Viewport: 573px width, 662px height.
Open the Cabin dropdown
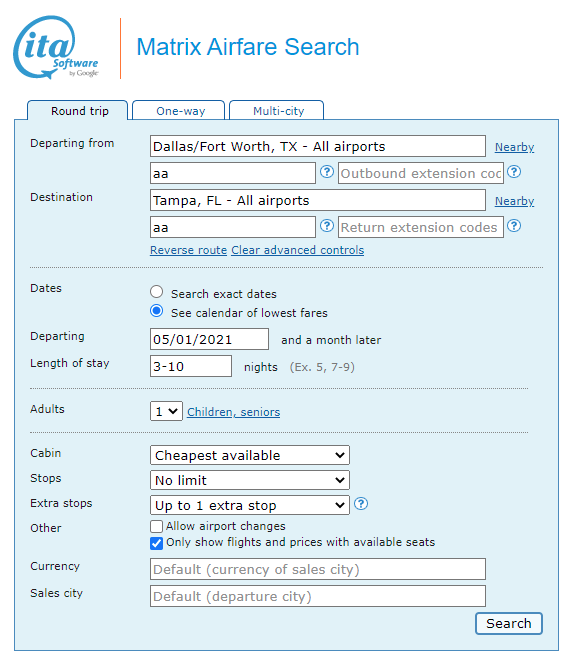click(x=250, y=455)
